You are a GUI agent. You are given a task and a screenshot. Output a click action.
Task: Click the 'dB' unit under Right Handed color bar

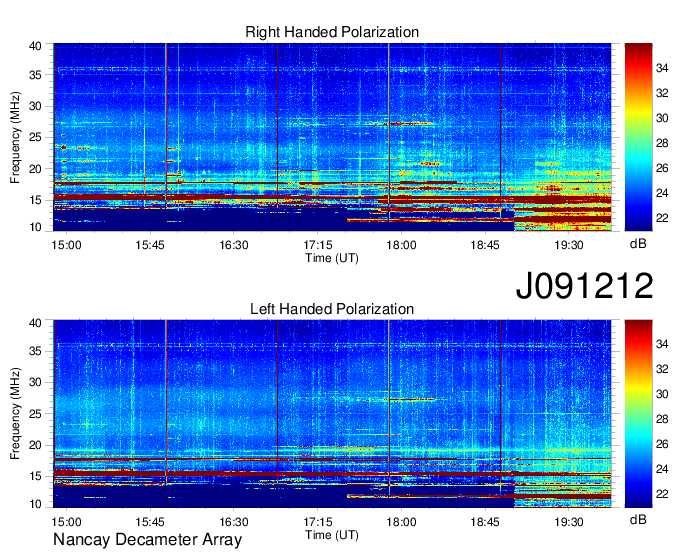point(638,244)
